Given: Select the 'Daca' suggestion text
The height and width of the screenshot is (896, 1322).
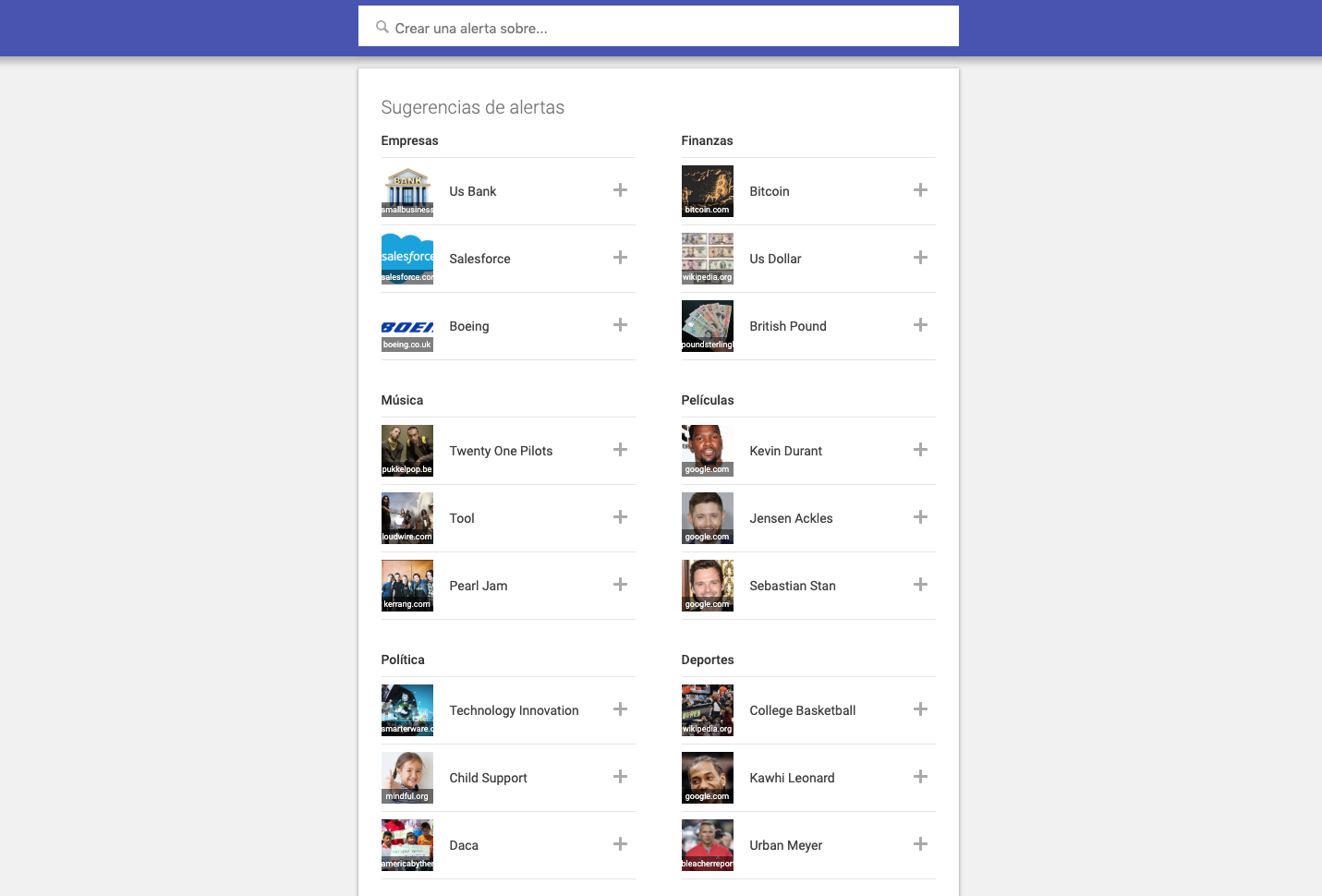Looking at the screenshot, I should click(464, 845).
